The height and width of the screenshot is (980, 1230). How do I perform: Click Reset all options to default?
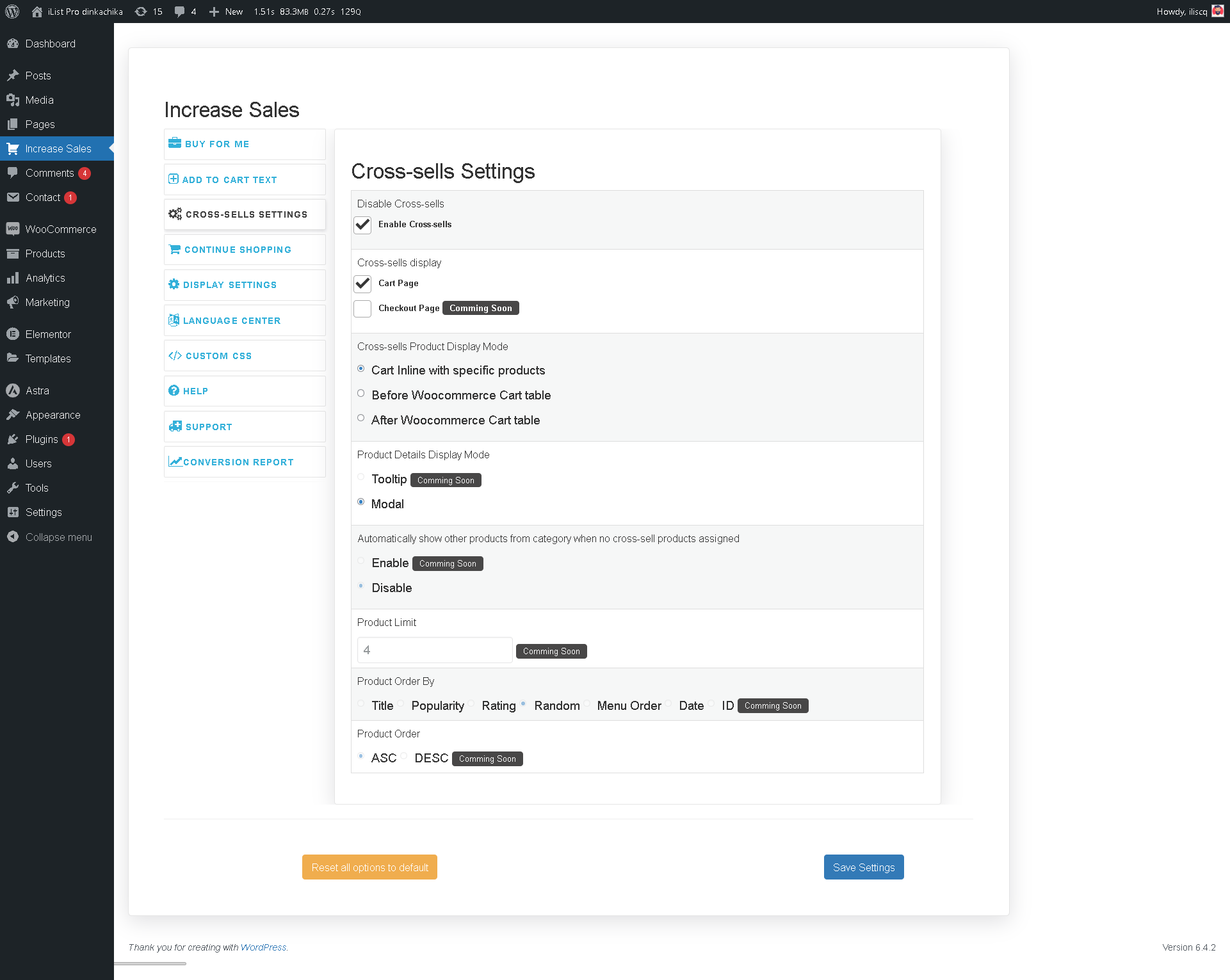coord(369,867)
